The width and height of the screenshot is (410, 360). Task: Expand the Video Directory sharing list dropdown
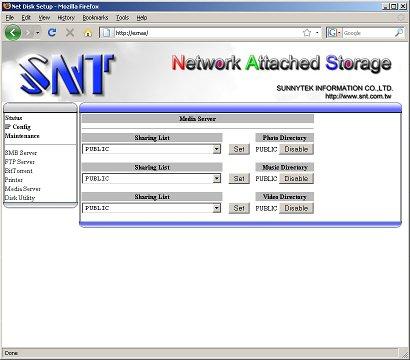(x=217, y=208)
